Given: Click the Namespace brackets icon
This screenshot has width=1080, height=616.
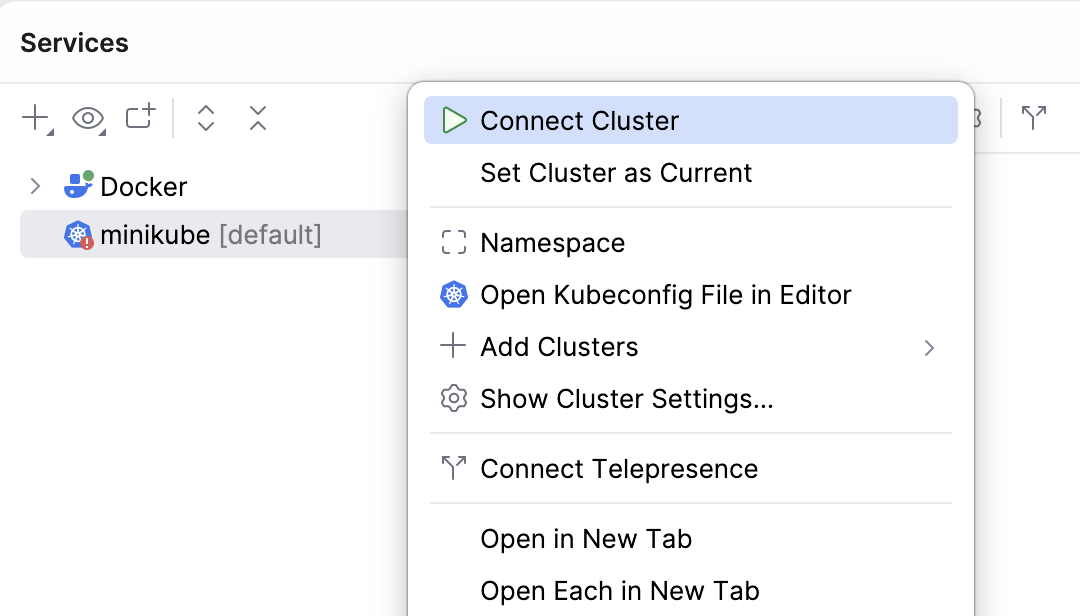Looking at the screenshot, I should 453,242.
